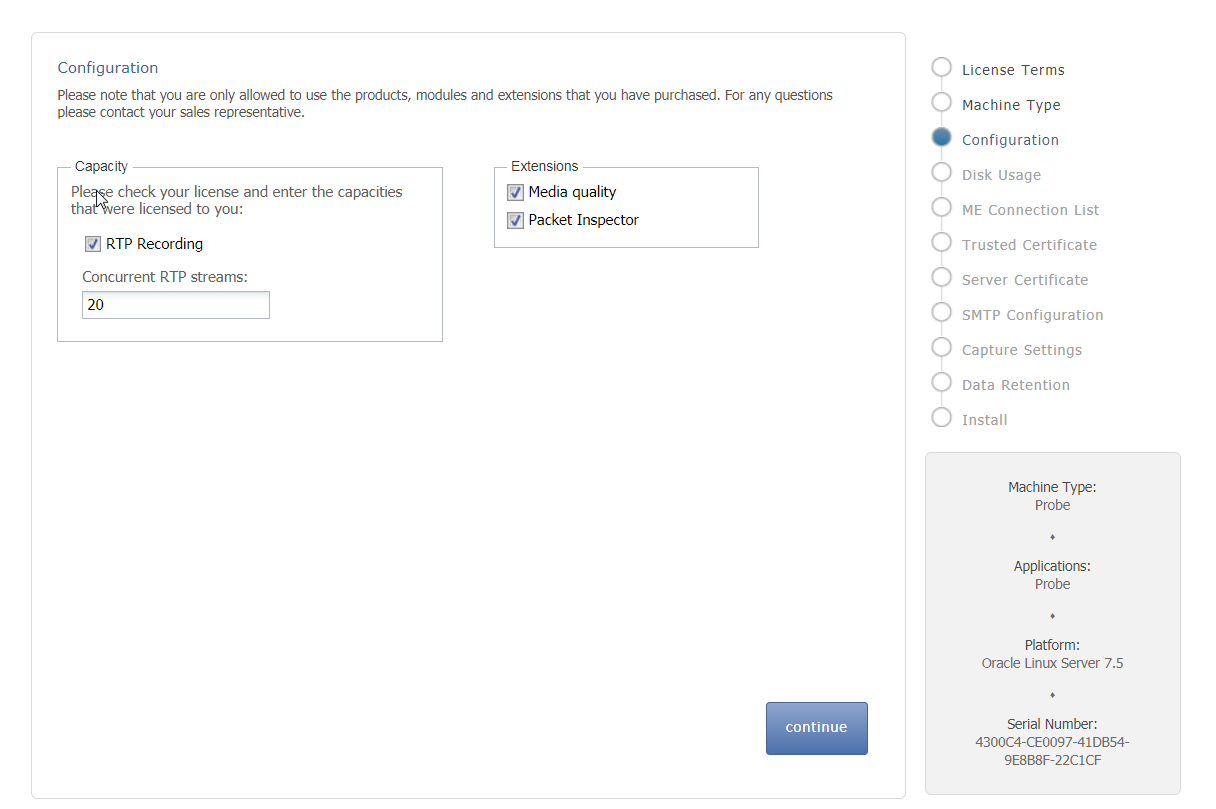
Task: Open the Capture Settings step label
Action: [x=1022, y=350]
